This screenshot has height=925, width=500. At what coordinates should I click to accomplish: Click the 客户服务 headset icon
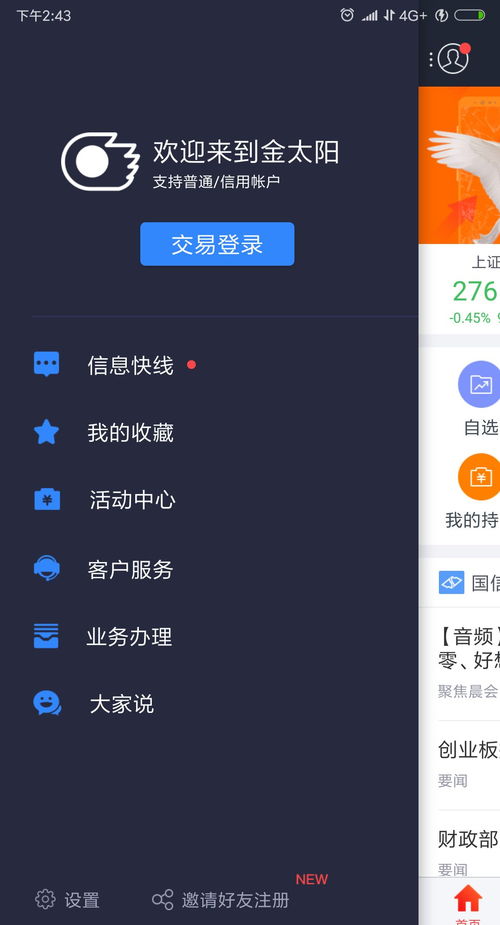(47, 569)
